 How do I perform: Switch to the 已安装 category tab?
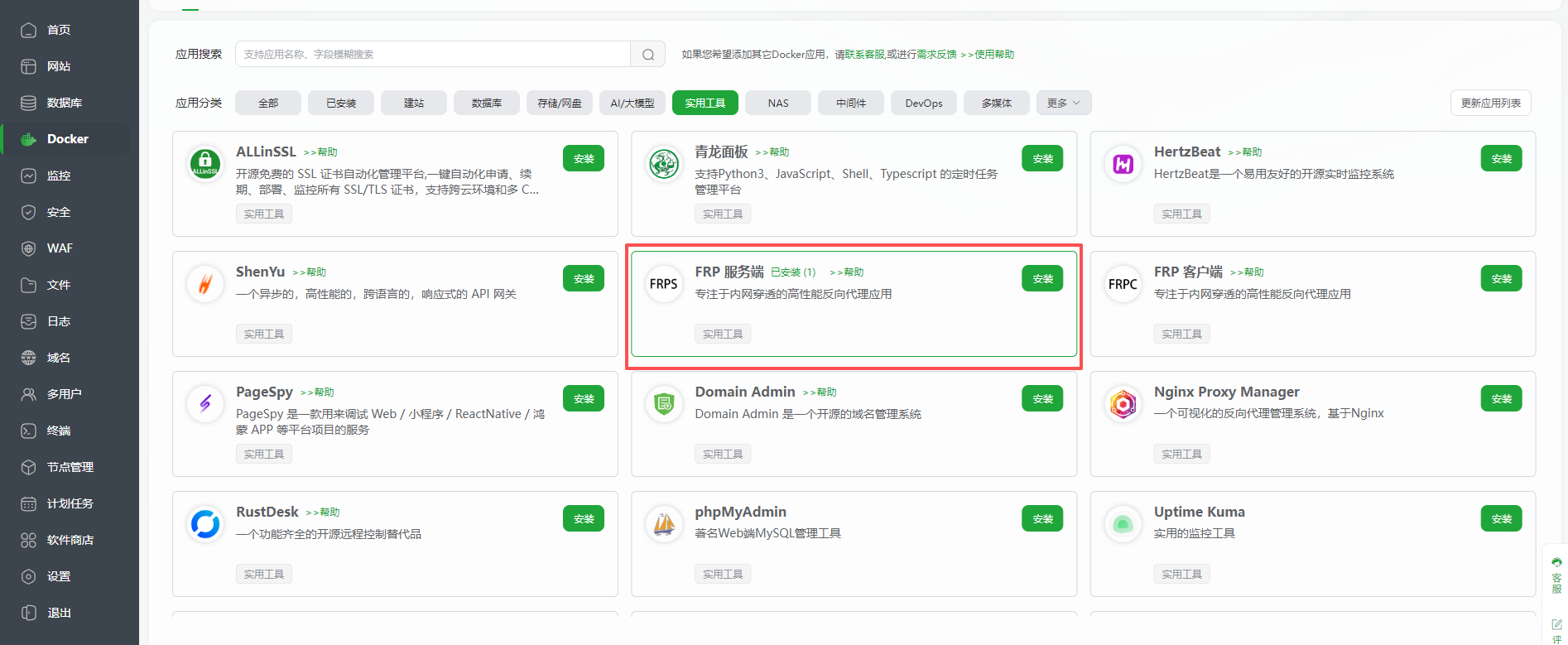(341, 103)
